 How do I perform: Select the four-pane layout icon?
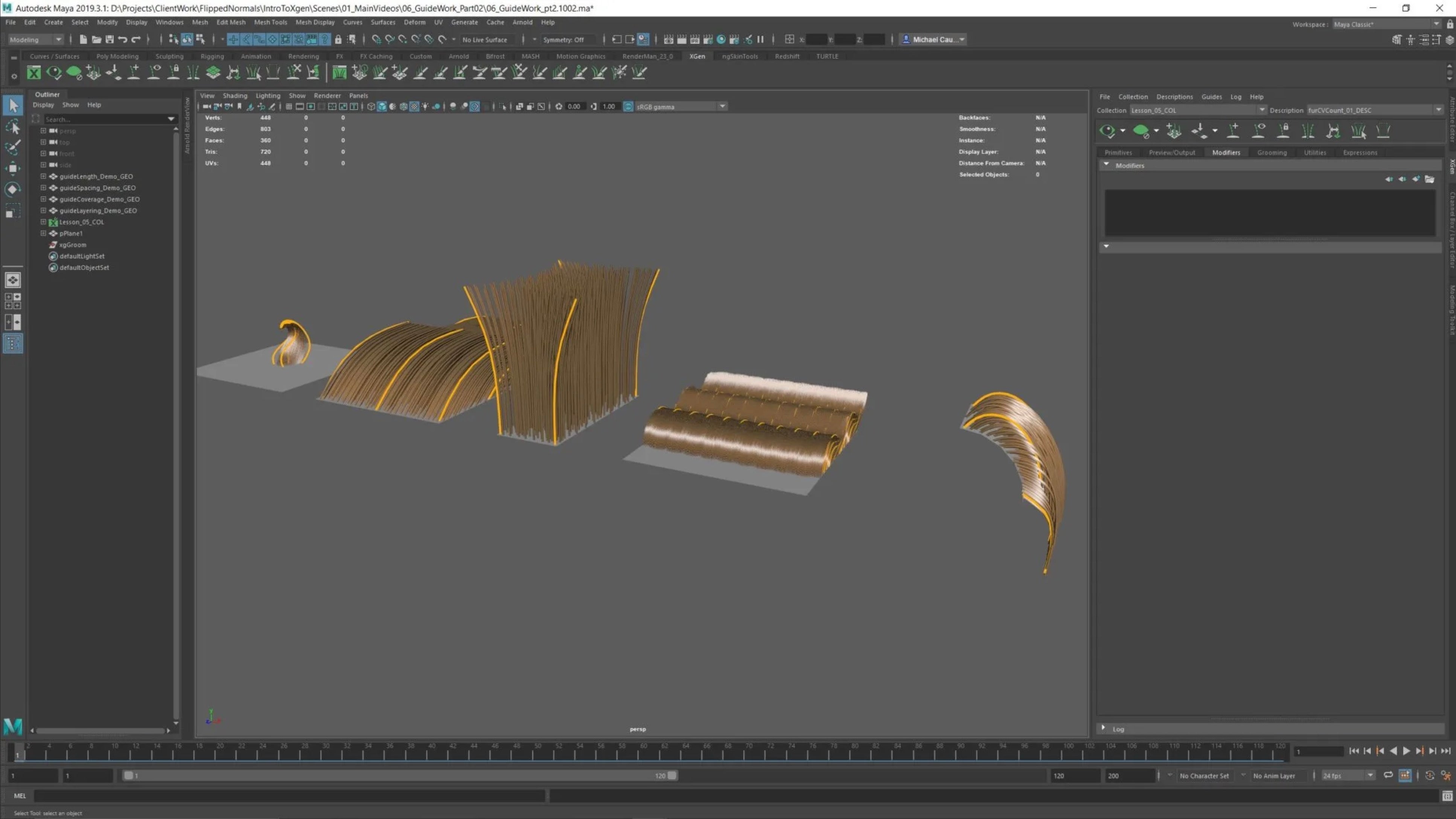(12, 301)
